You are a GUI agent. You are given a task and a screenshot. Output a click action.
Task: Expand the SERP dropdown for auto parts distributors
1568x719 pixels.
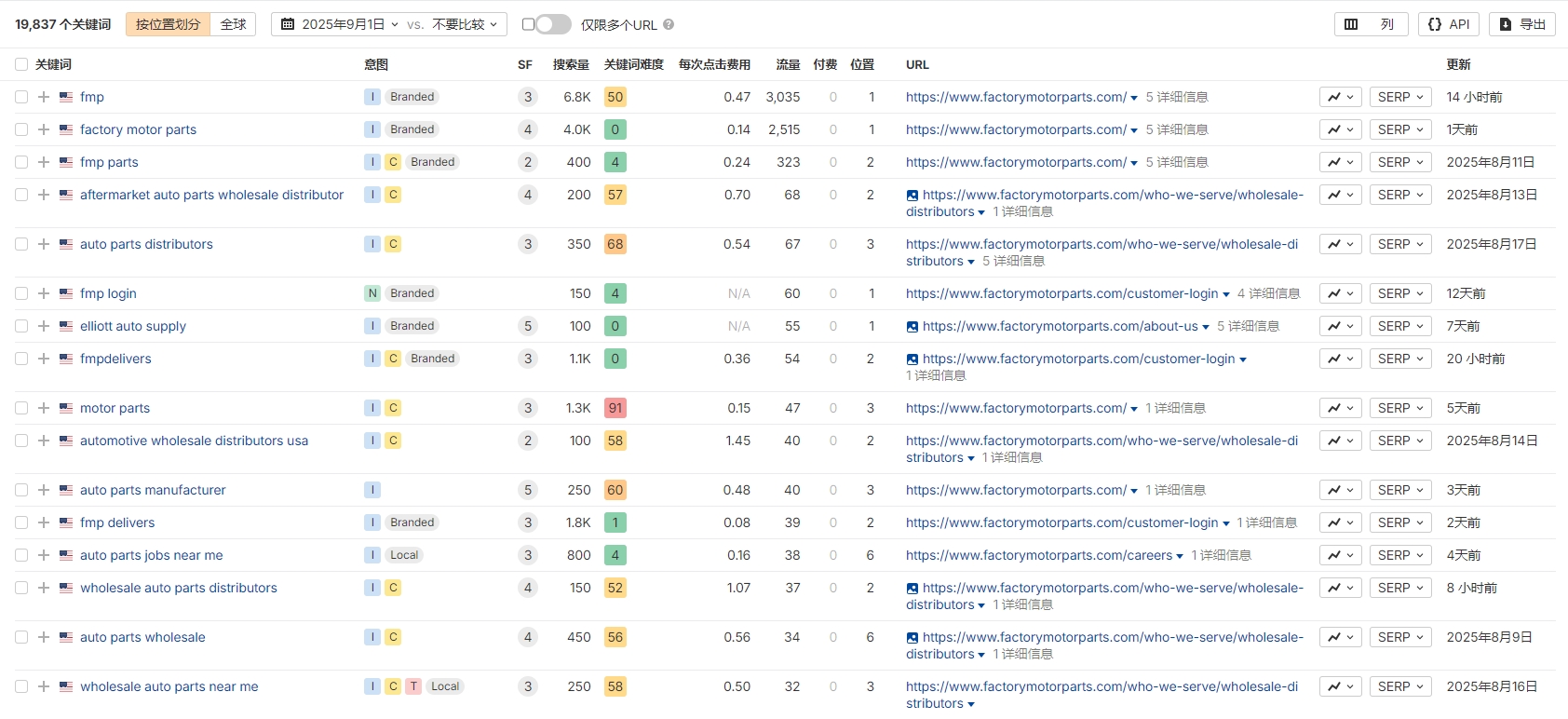[1400, 244]
